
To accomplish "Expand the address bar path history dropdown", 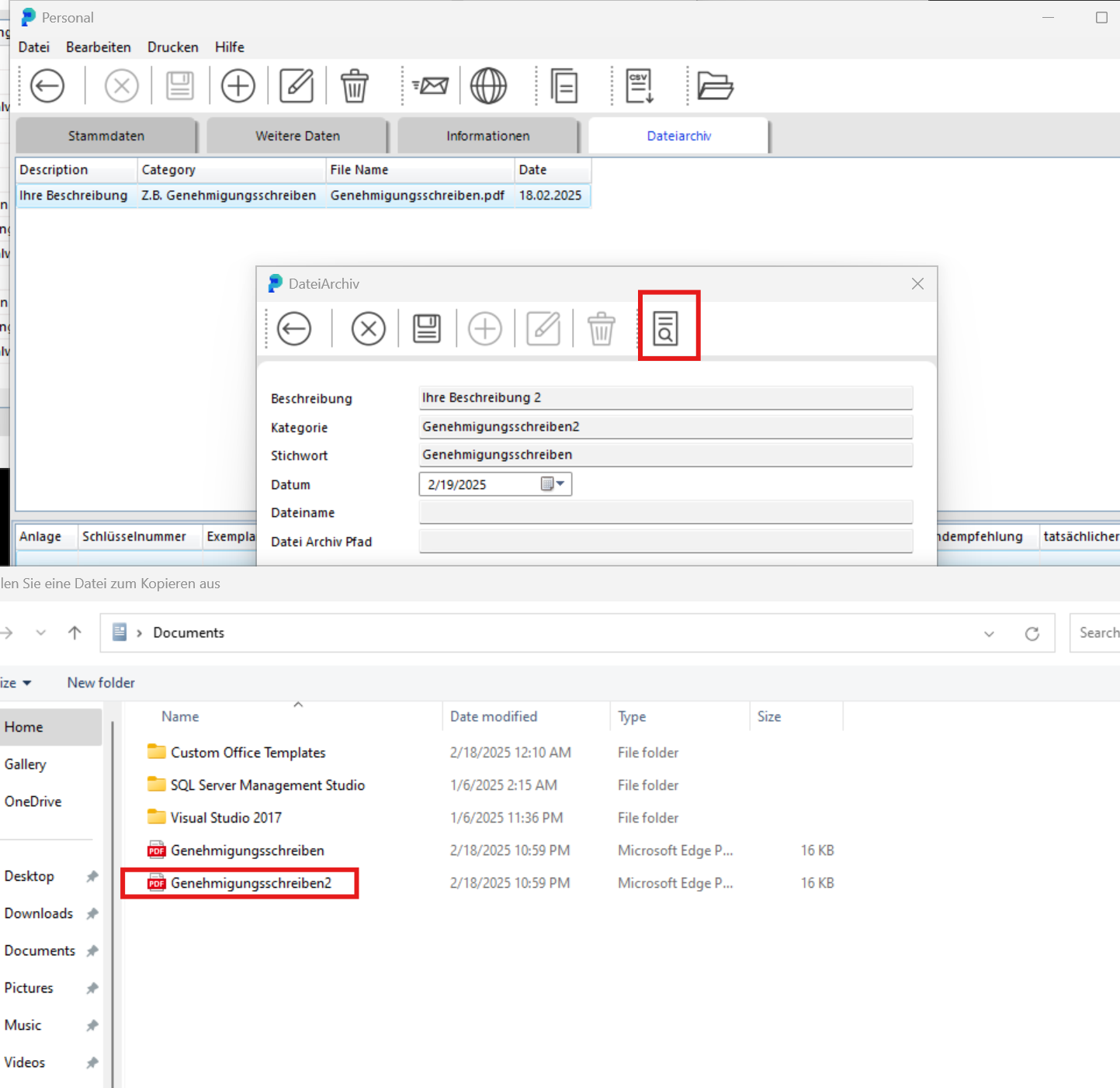I will [x=989, y=634].
